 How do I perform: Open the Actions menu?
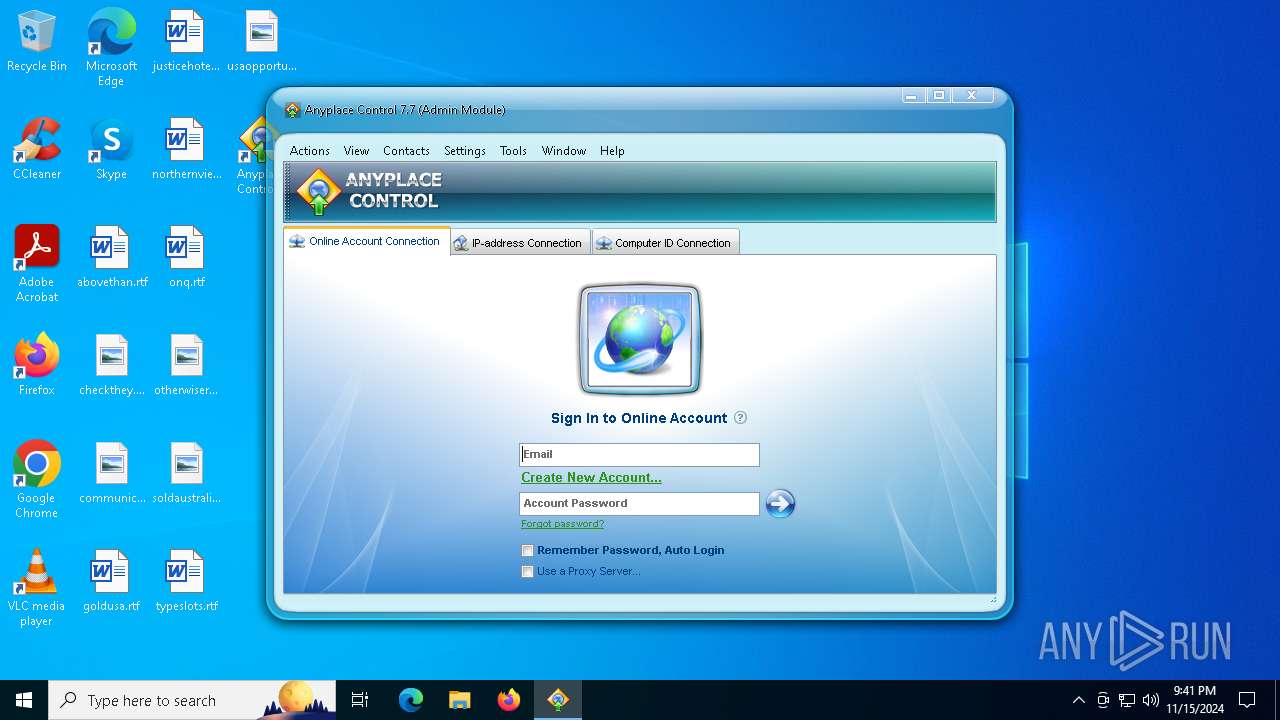tap(309, 151)
